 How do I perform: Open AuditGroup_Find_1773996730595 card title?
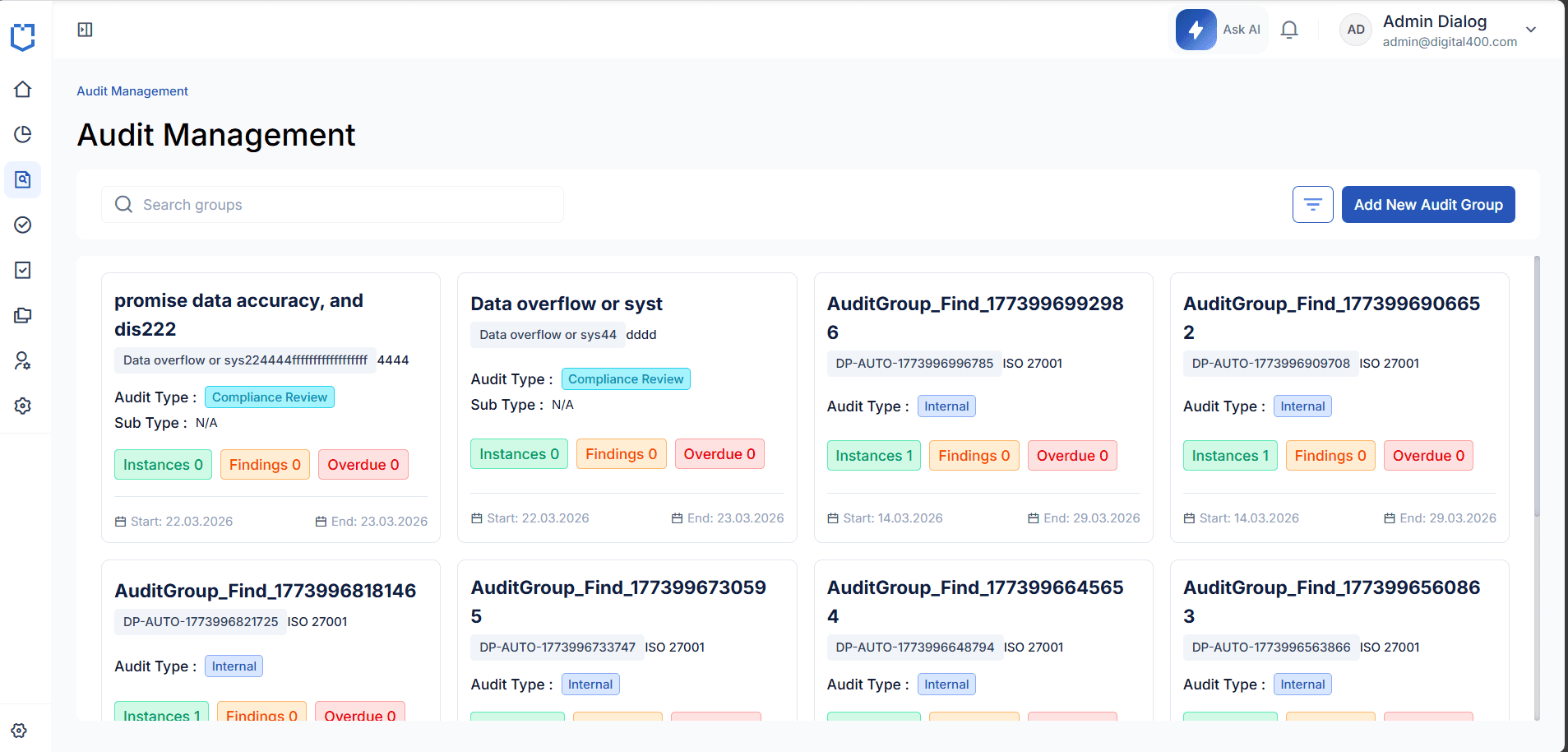point(618,601)
